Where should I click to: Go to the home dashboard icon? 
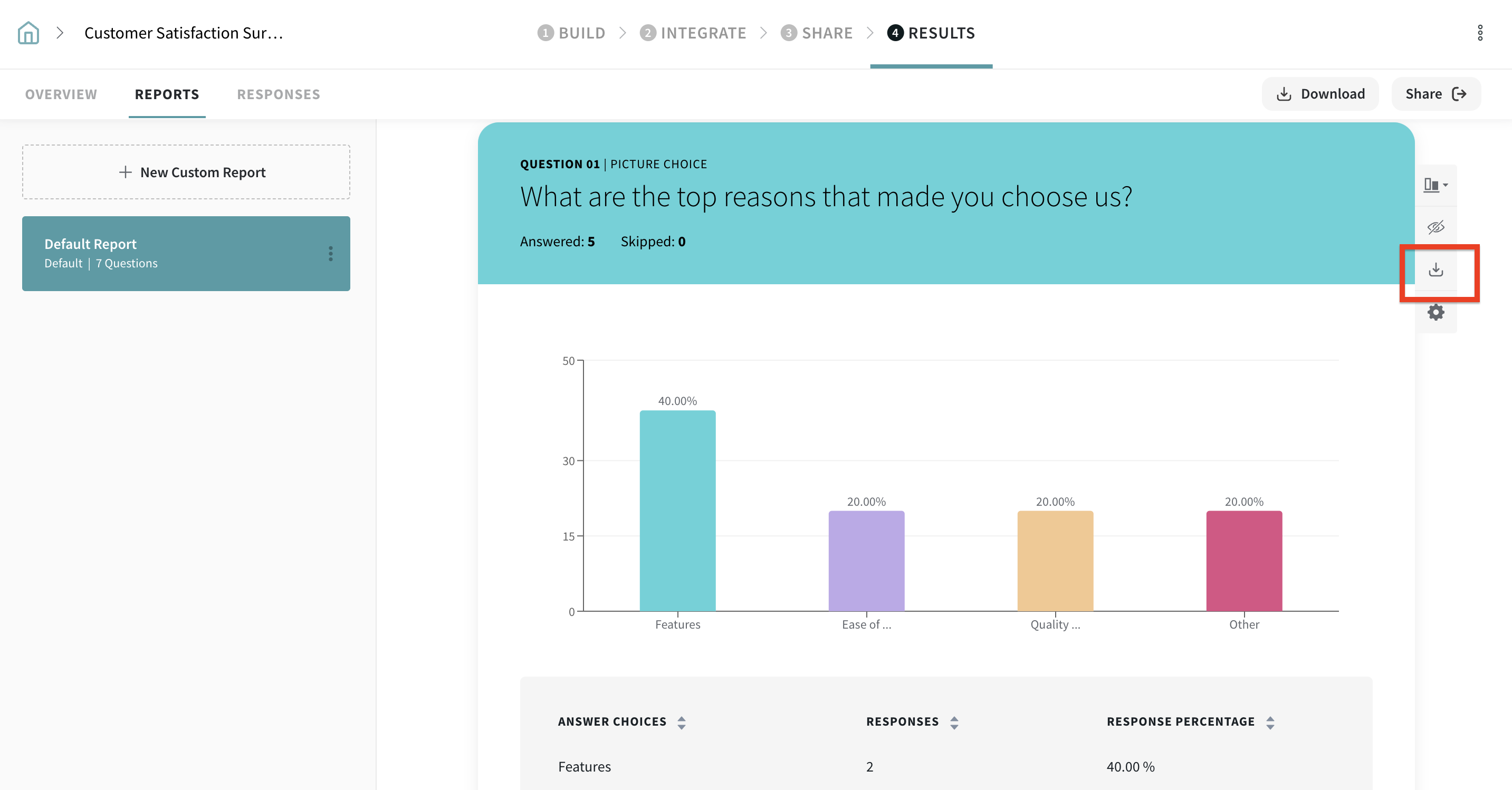tap(28, 33)
